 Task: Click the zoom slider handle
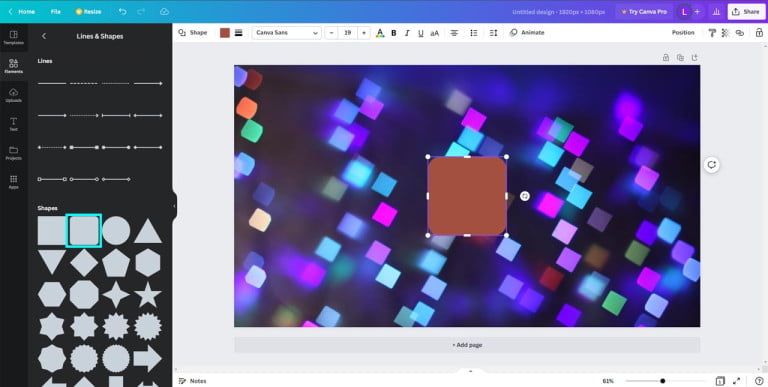662,381
